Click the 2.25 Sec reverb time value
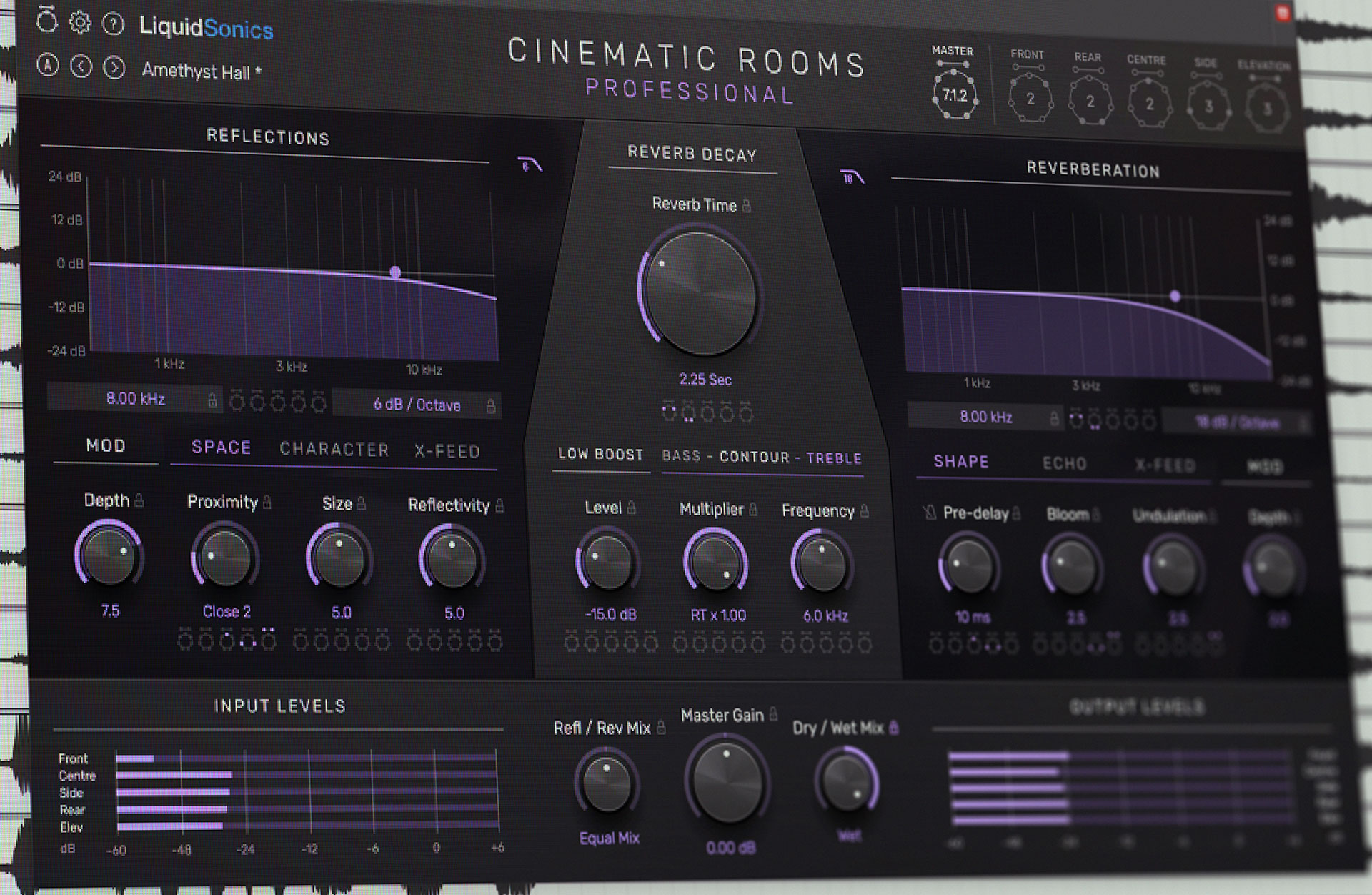 (705, 380)
